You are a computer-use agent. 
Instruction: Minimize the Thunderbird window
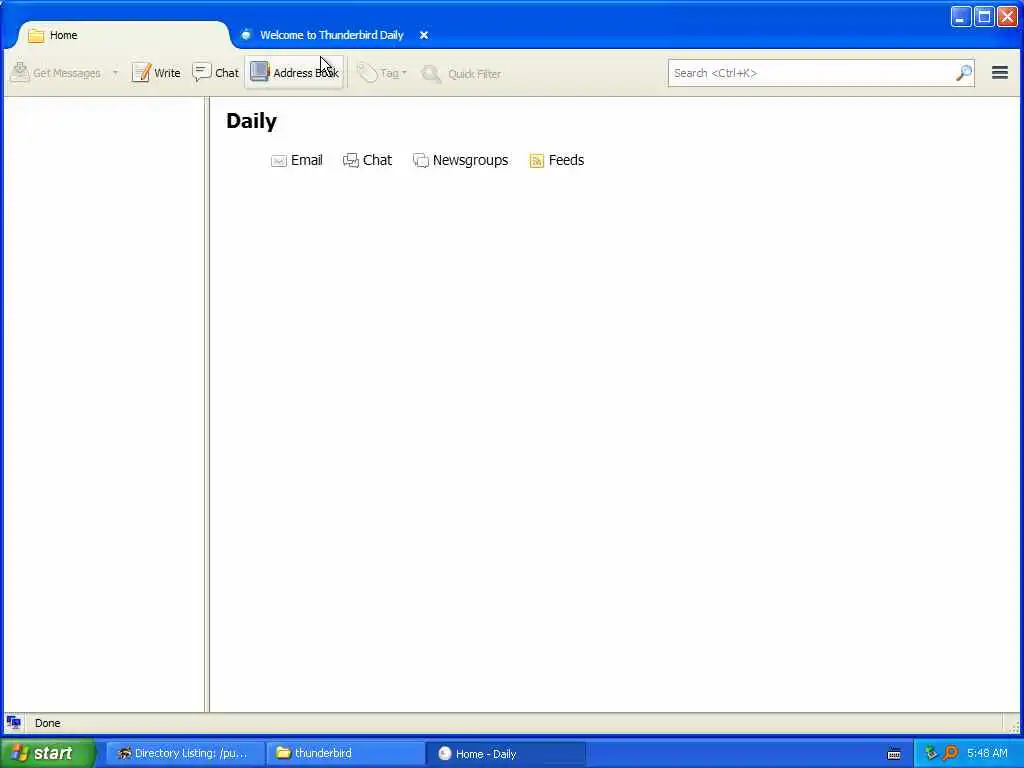[x=961, y=17]
